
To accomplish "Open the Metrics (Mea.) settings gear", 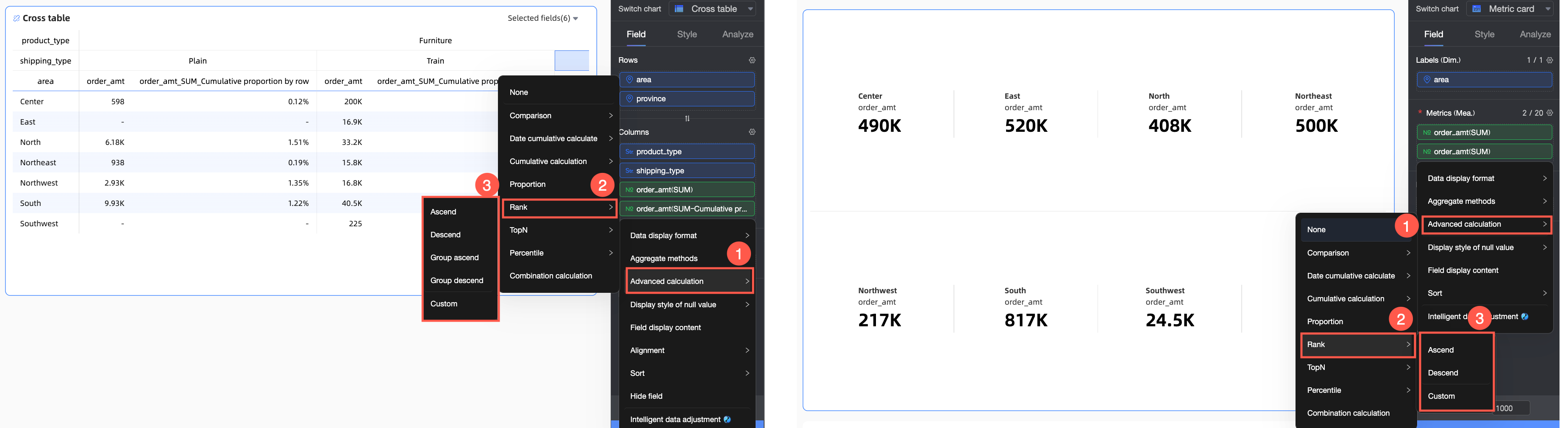I will tap(1550, 113).
